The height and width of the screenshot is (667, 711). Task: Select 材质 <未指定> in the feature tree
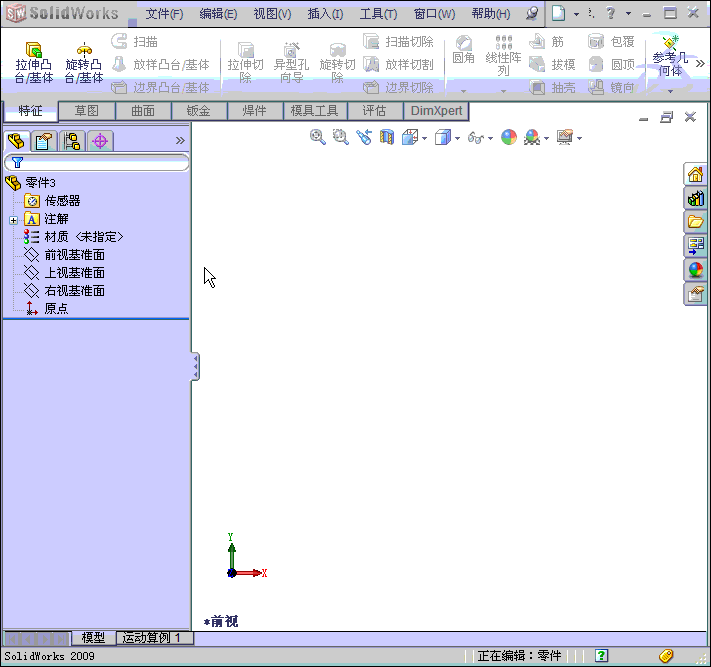[73, 237]
